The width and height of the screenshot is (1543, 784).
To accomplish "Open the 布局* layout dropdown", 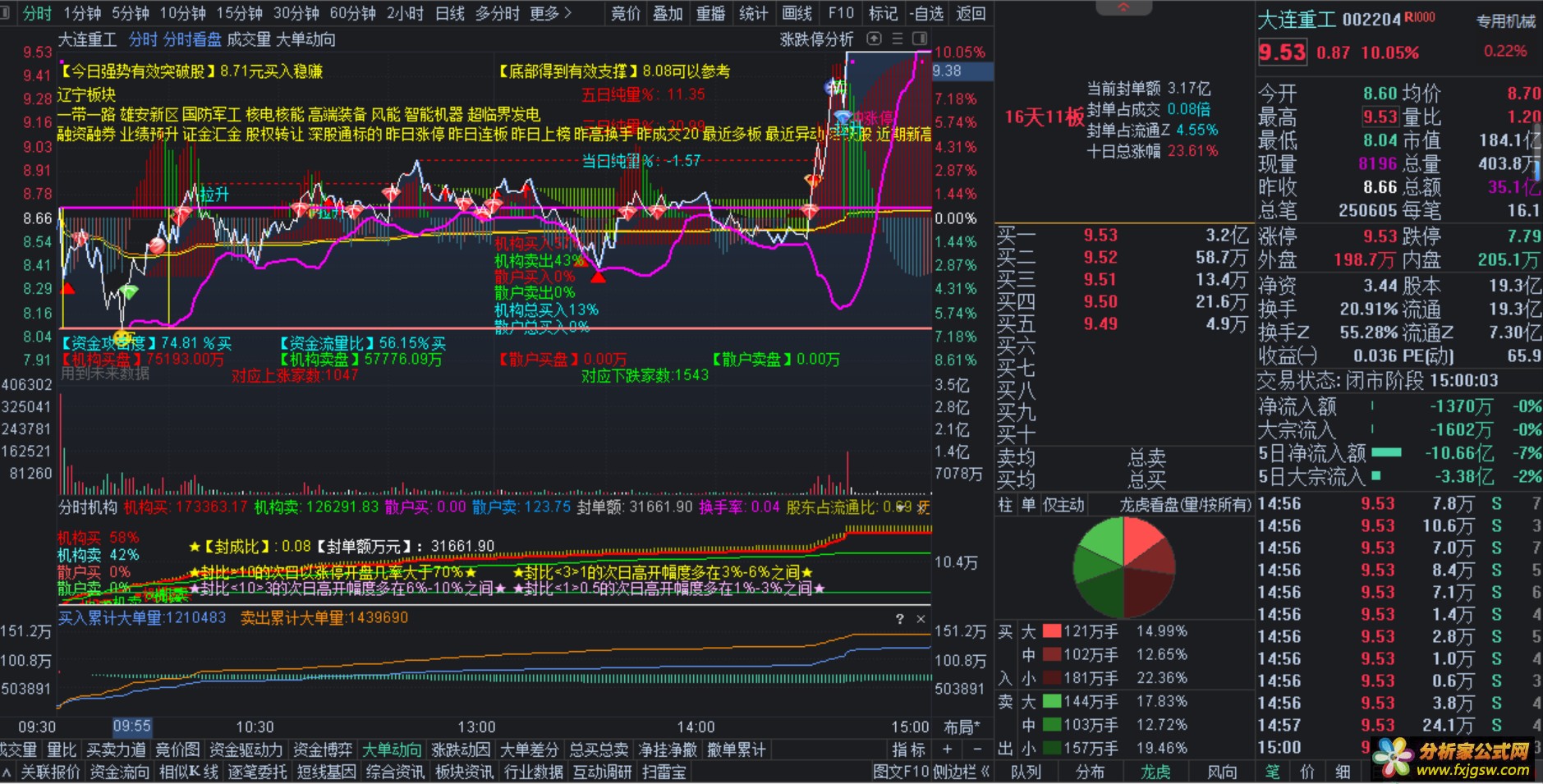I will [x=962, y=727].
